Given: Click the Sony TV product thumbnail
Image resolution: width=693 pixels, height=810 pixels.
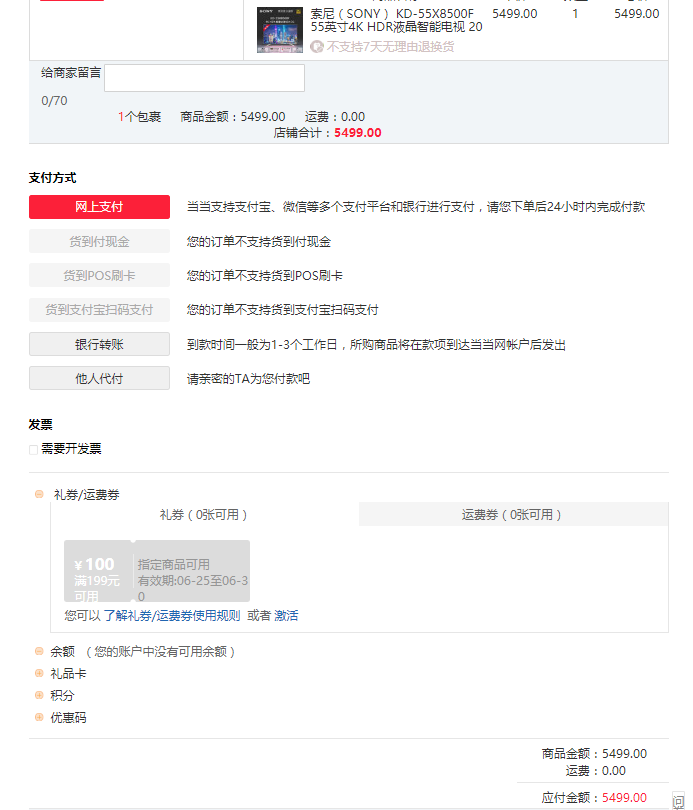Looking at the screenshot, I should 279,29.
